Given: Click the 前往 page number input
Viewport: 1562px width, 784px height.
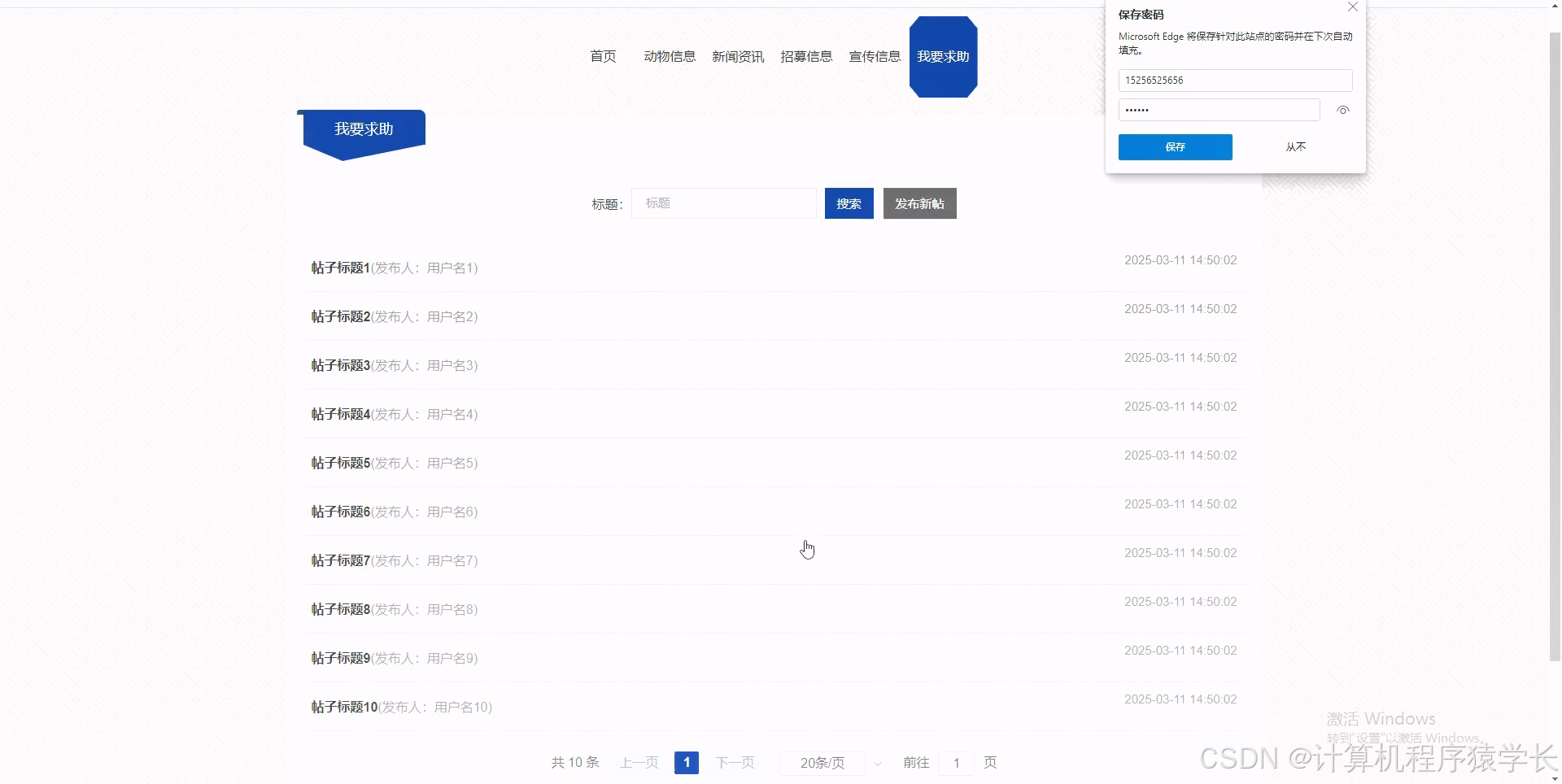Looking at the screenshot, I should 956,763.
